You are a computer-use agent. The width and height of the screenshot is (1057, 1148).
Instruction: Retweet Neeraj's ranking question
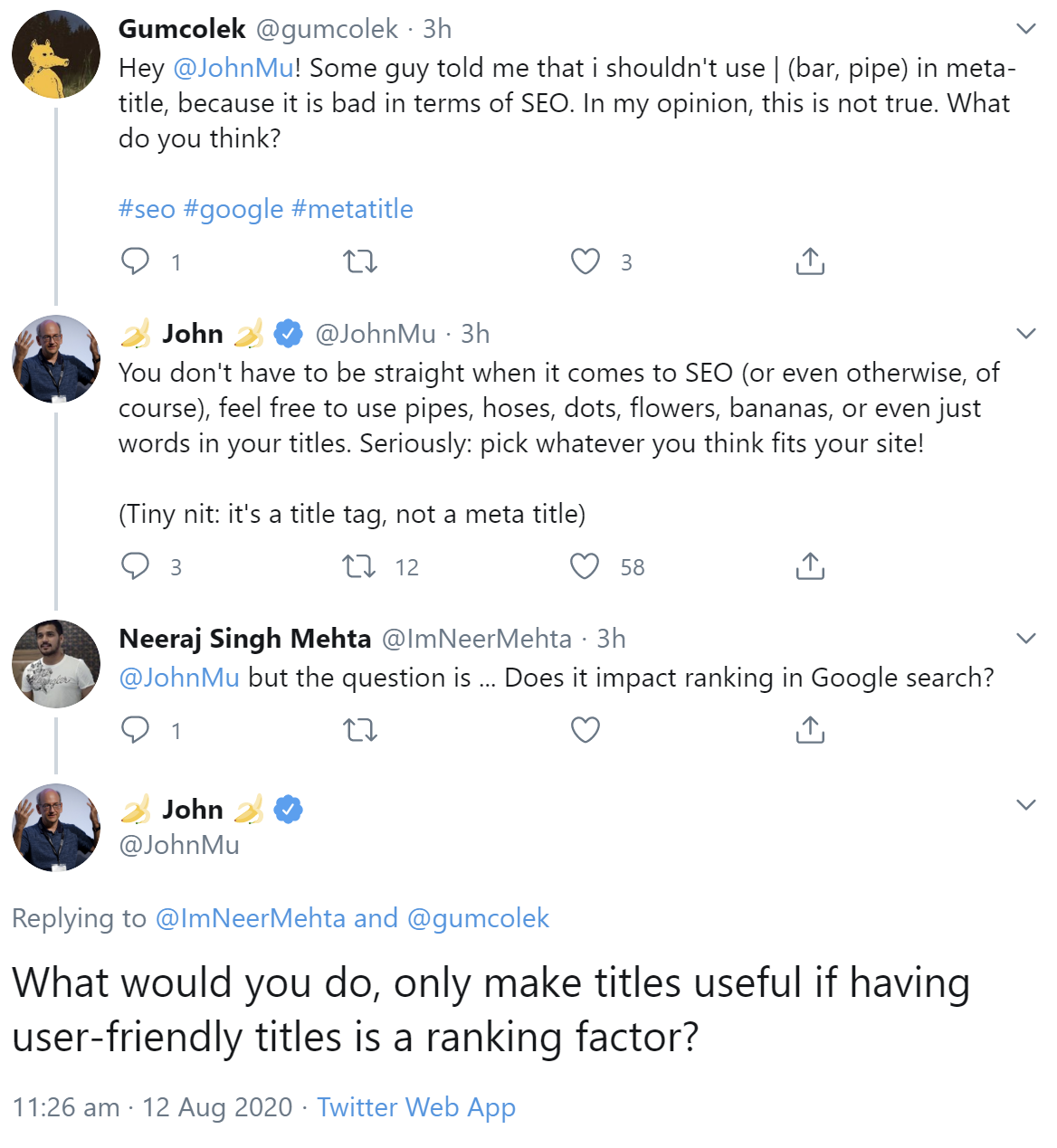[360, 729]
